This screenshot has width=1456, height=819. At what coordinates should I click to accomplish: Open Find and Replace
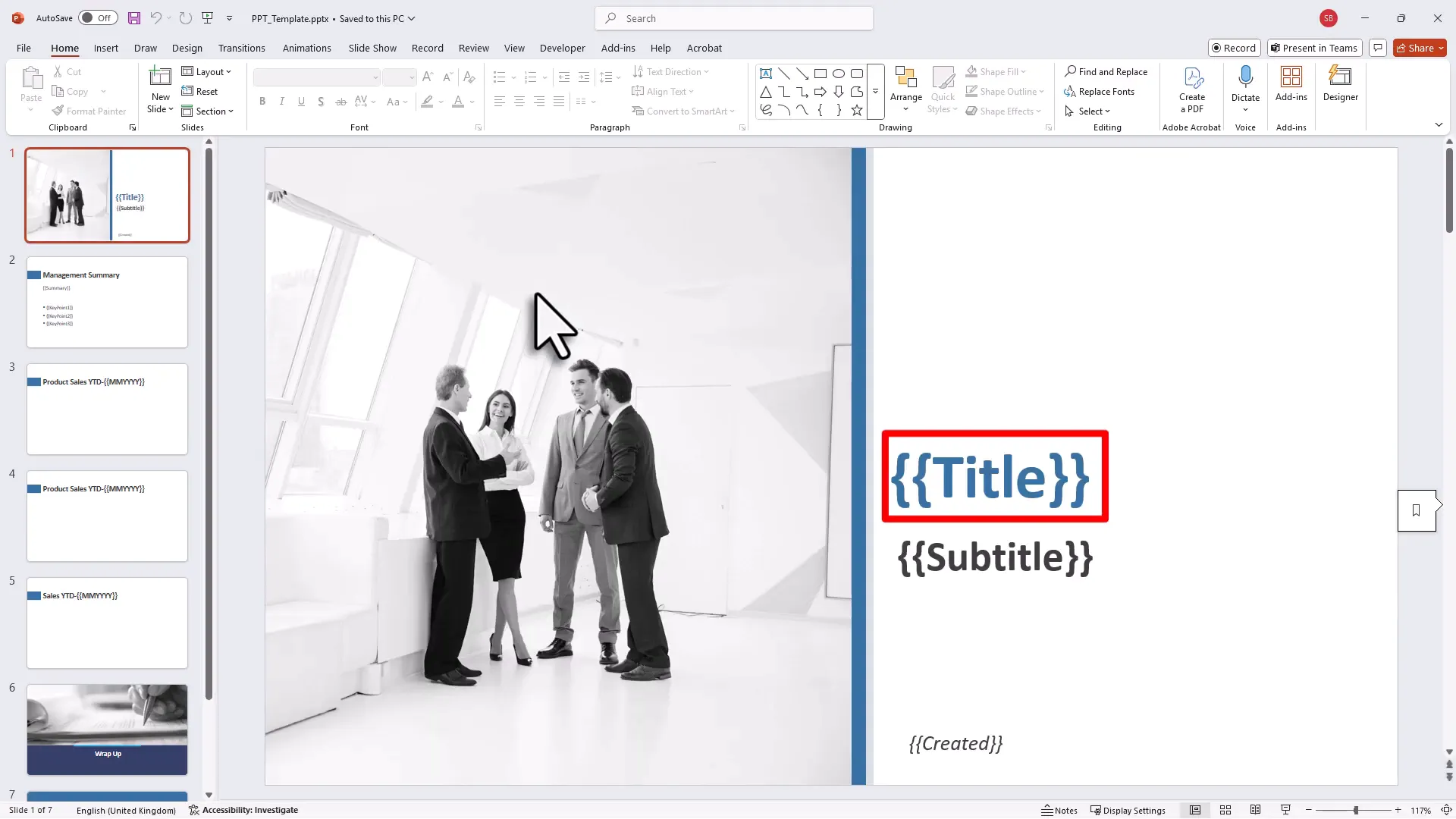coord(1106,71)
